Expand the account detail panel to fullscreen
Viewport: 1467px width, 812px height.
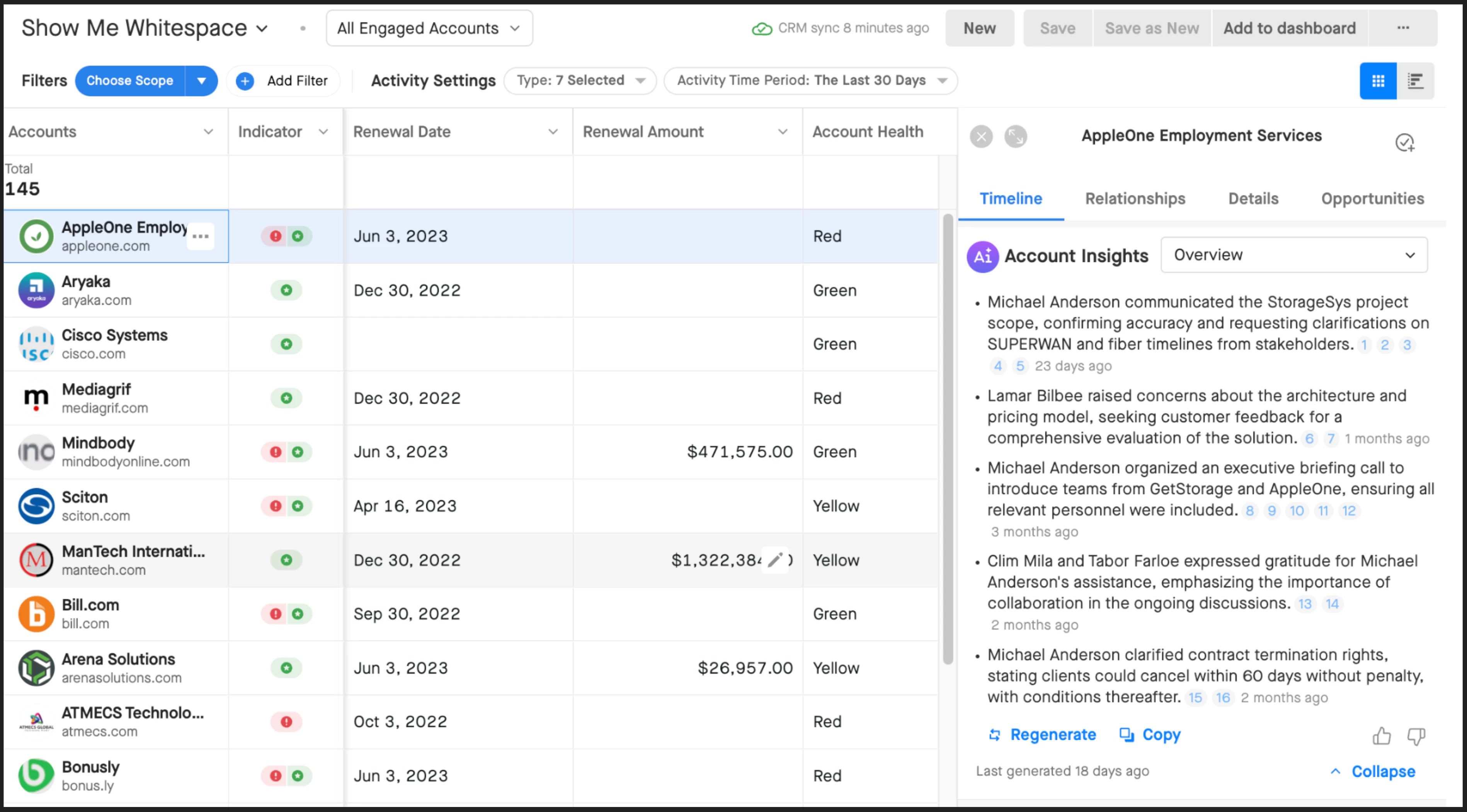coord(1015,137)
